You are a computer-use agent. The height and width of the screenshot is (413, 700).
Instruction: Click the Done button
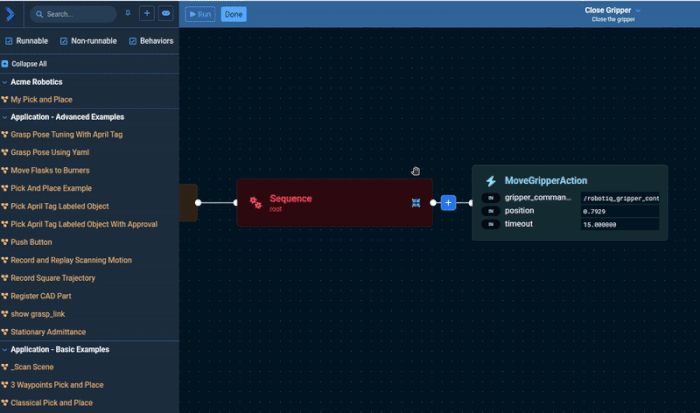(233, 14)
